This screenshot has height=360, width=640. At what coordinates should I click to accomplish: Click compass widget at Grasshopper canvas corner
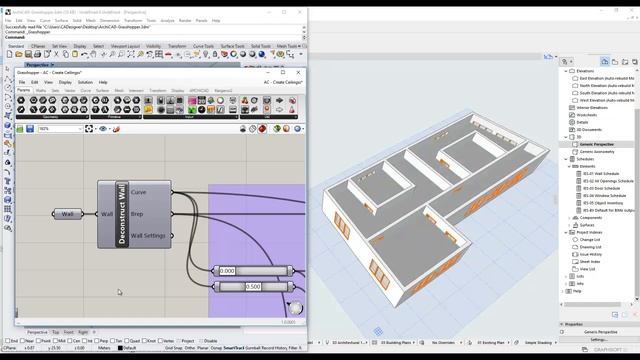(295, 308)
